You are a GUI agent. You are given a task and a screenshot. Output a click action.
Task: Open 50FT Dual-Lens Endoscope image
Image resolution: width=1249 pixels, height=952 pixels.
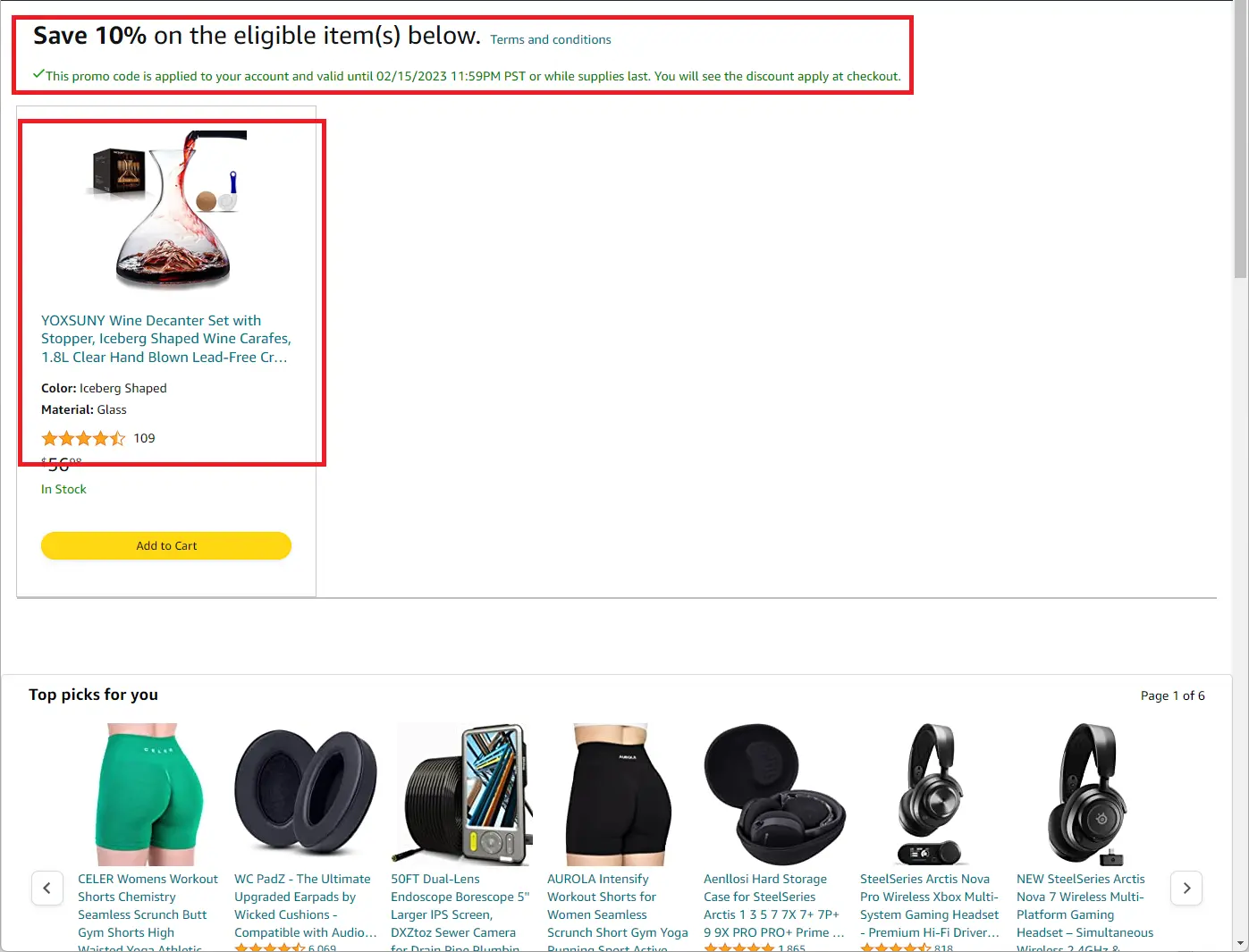pos(462,795)
